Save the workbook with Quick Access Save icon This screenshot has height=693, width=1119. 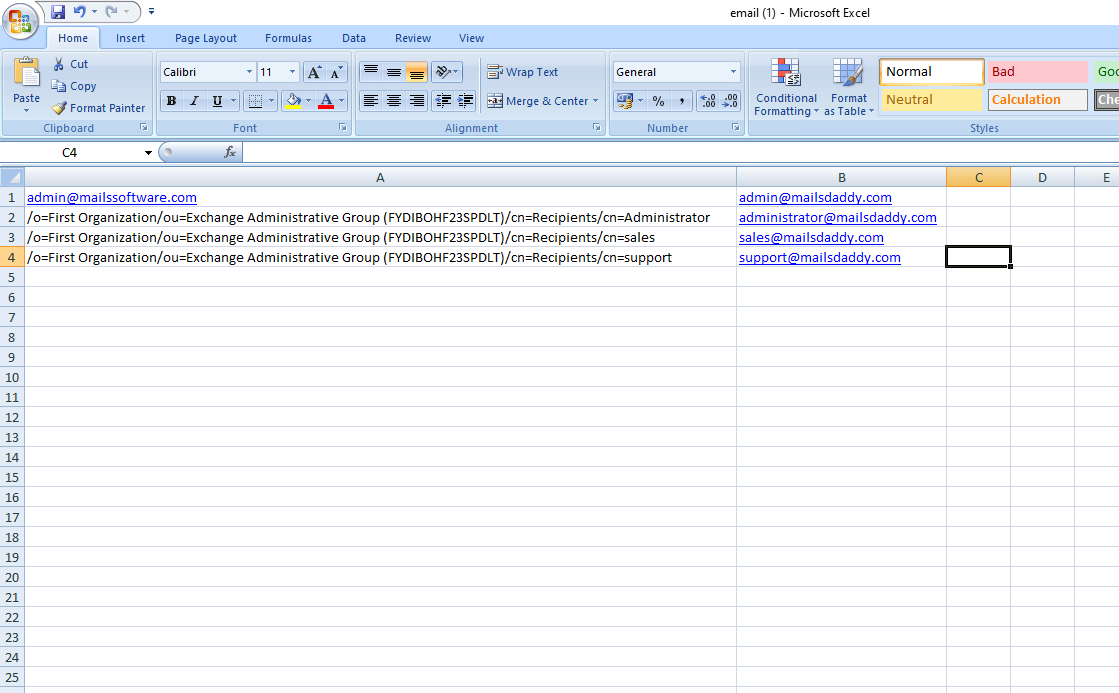(x=58, y=11)
